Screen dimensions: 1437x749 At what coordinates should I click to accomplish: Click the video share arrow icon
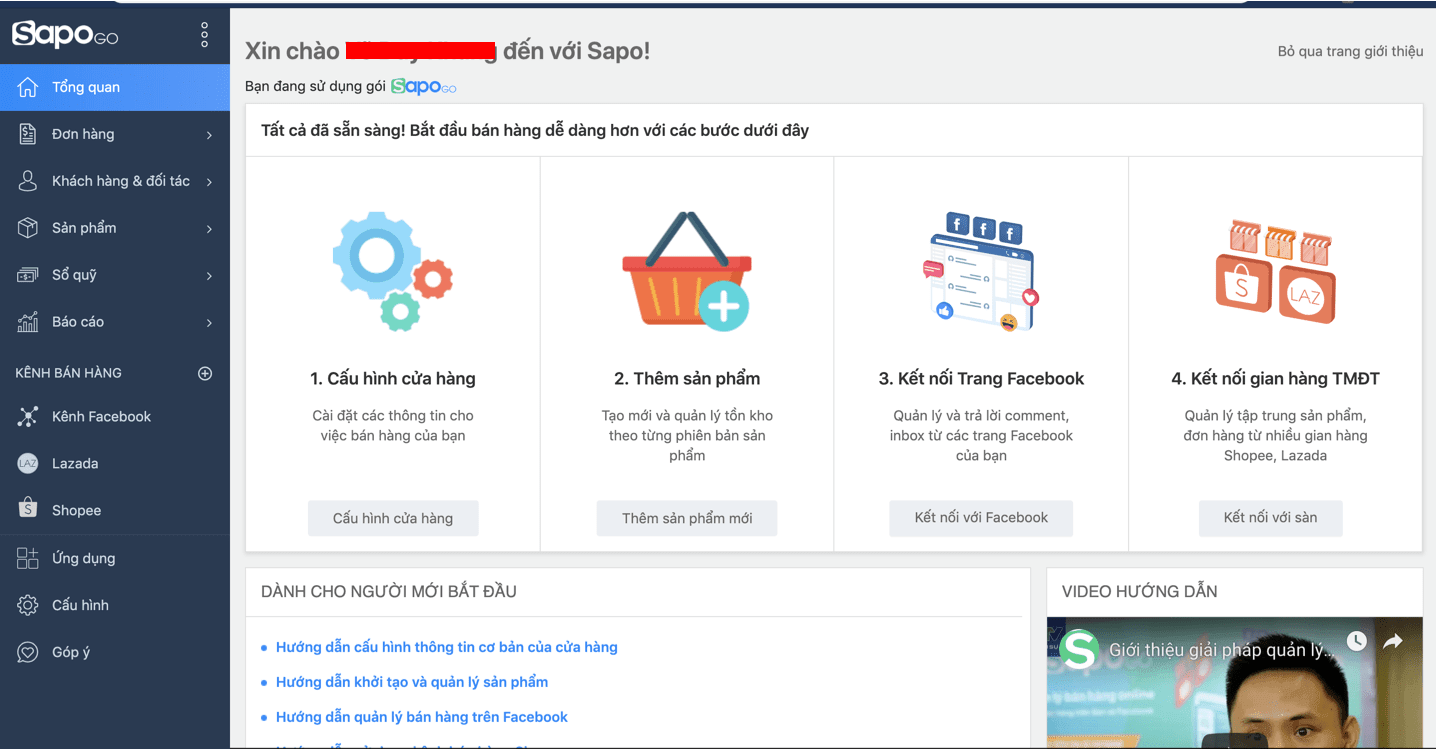click(1392, 642)
